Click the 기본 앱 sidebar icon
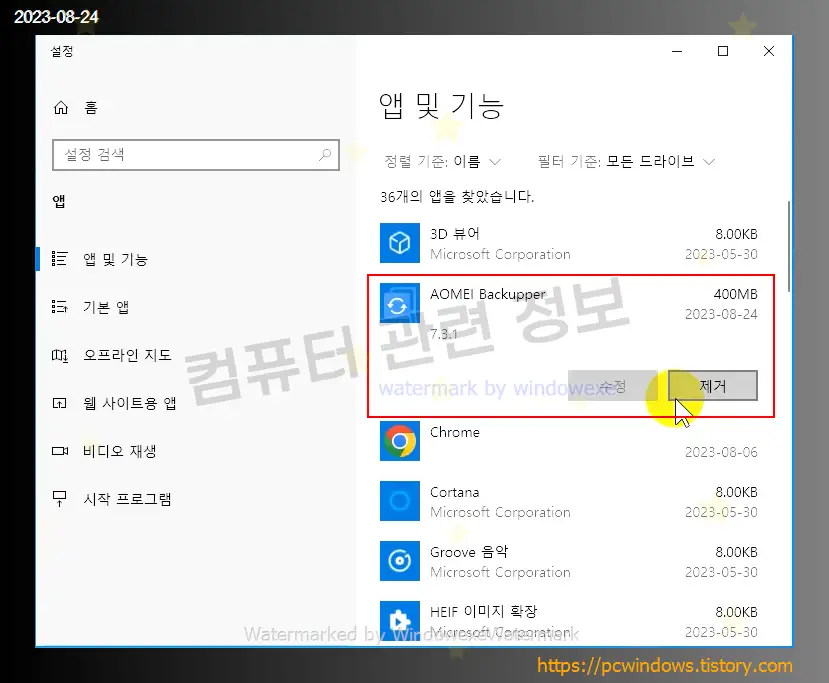829x683 pixels. point(59,307)
